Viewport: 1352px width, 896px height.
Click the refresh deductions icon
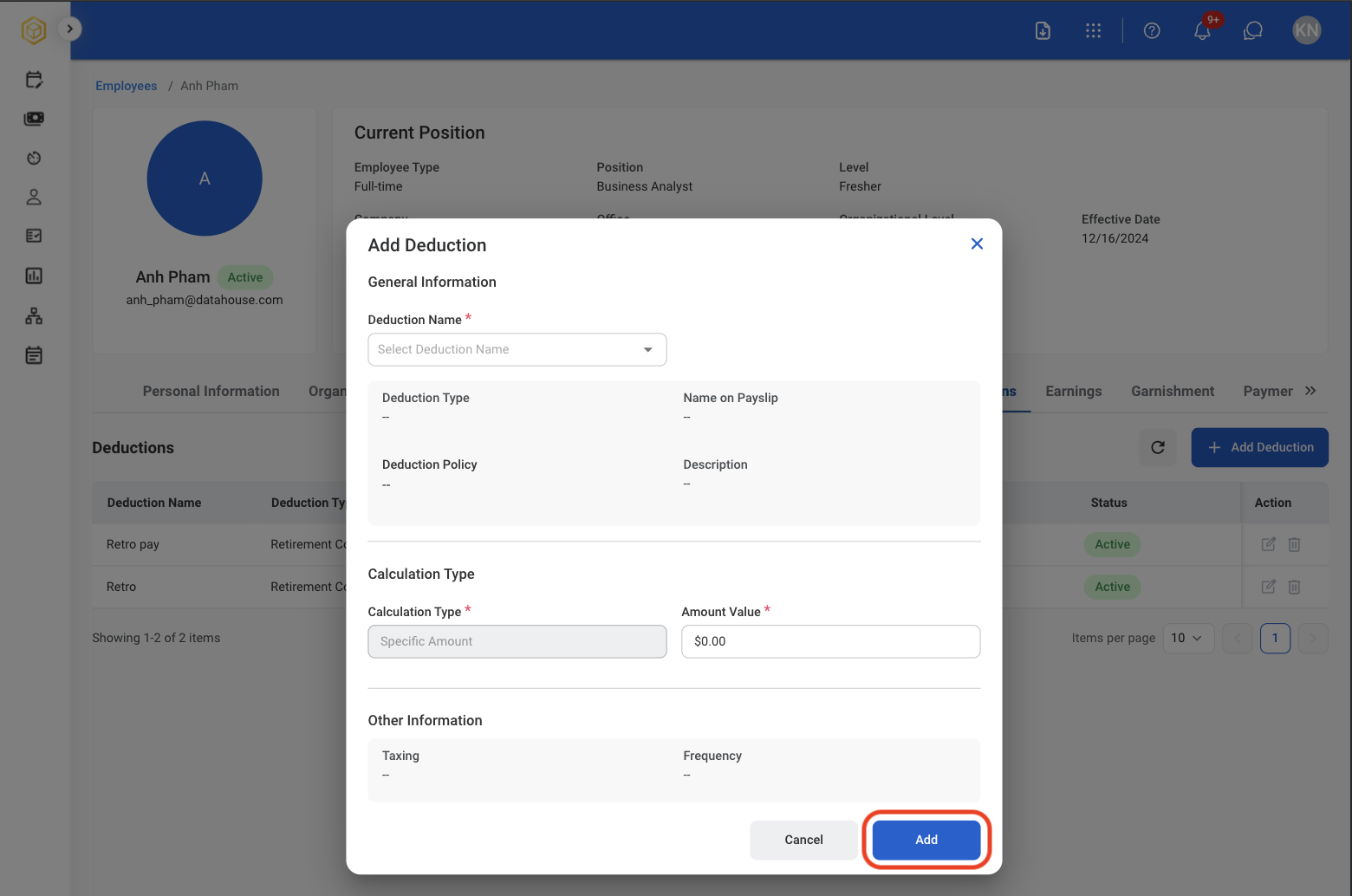pyautogui.click(x=1158, y=447)
